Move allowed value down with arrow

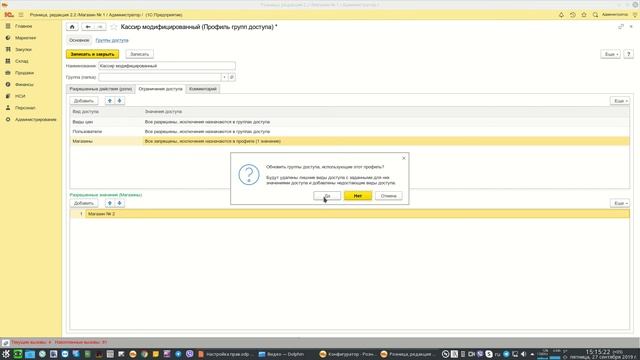point(120,203)
